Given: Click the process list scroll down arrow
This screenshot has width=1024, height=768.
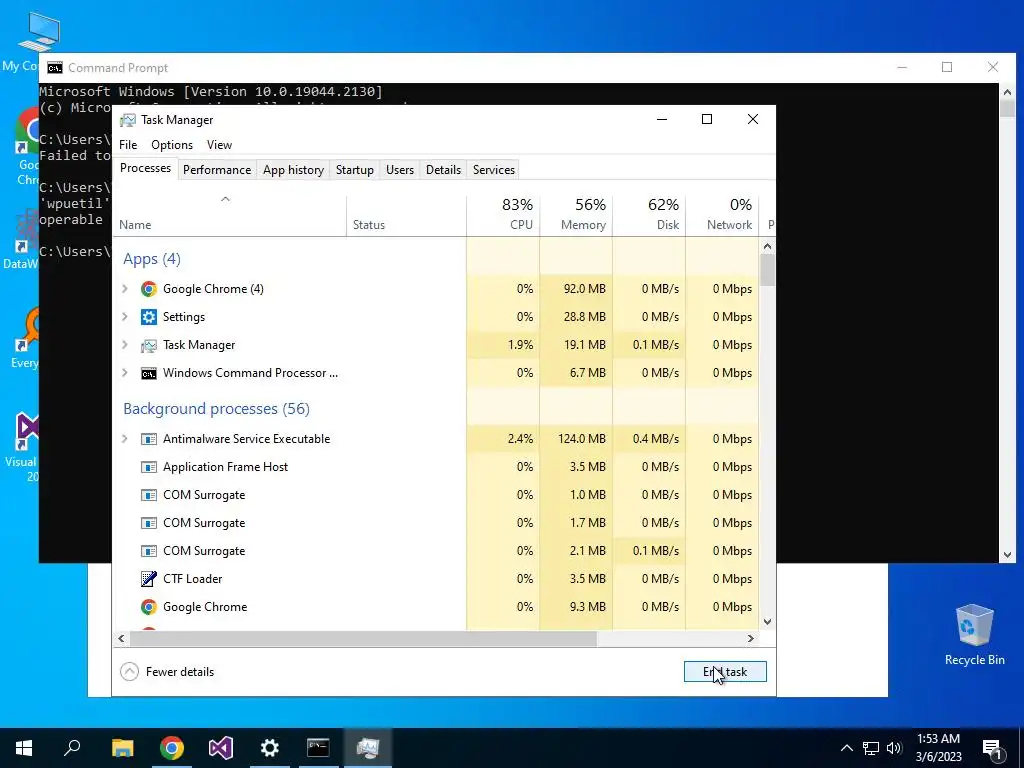Looking at the screenshot, I should pyautogui.click(x=767, y=622).
